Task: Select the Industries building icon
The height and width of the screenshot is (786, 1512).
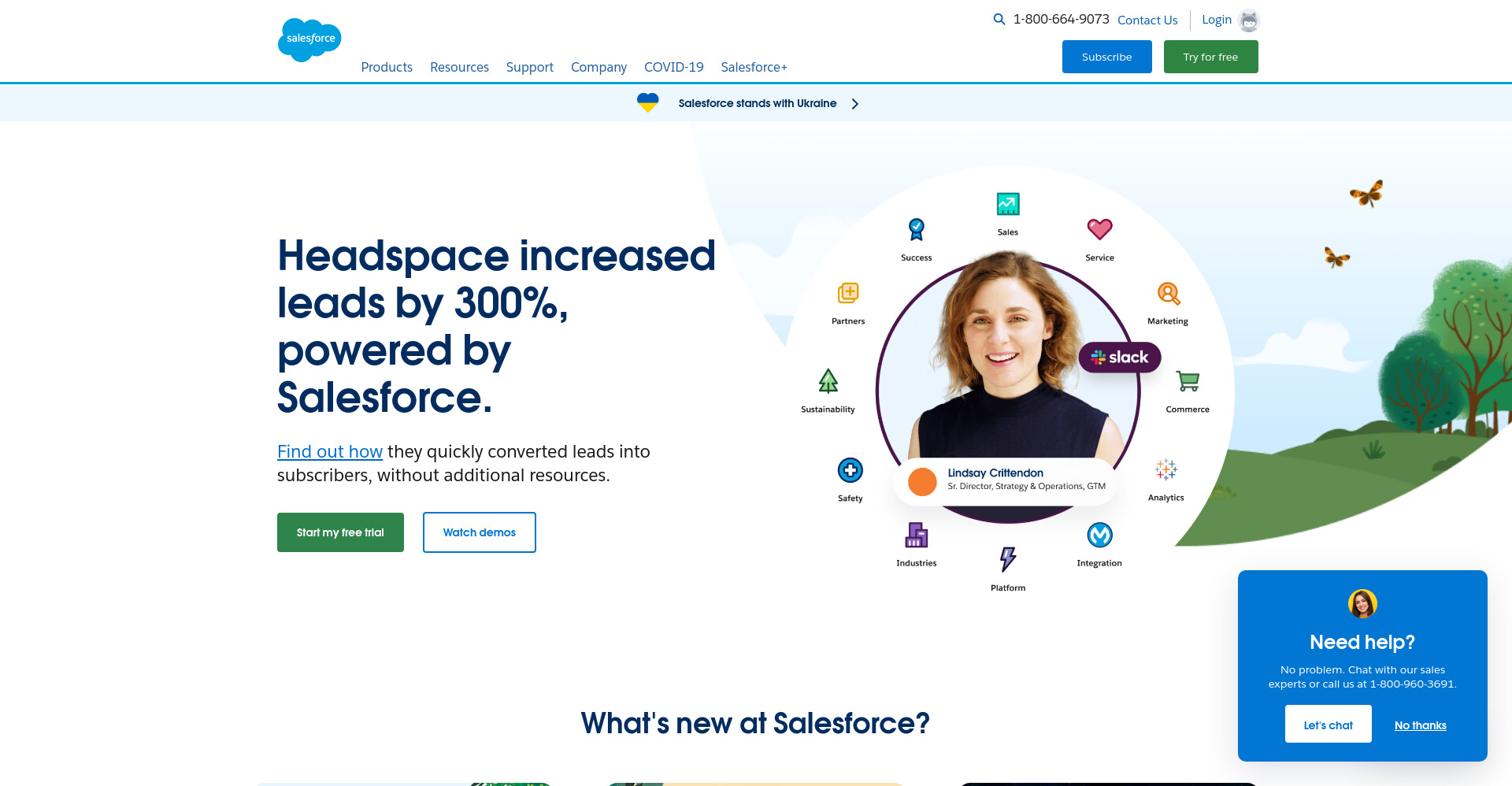Action: click(917, 535)
